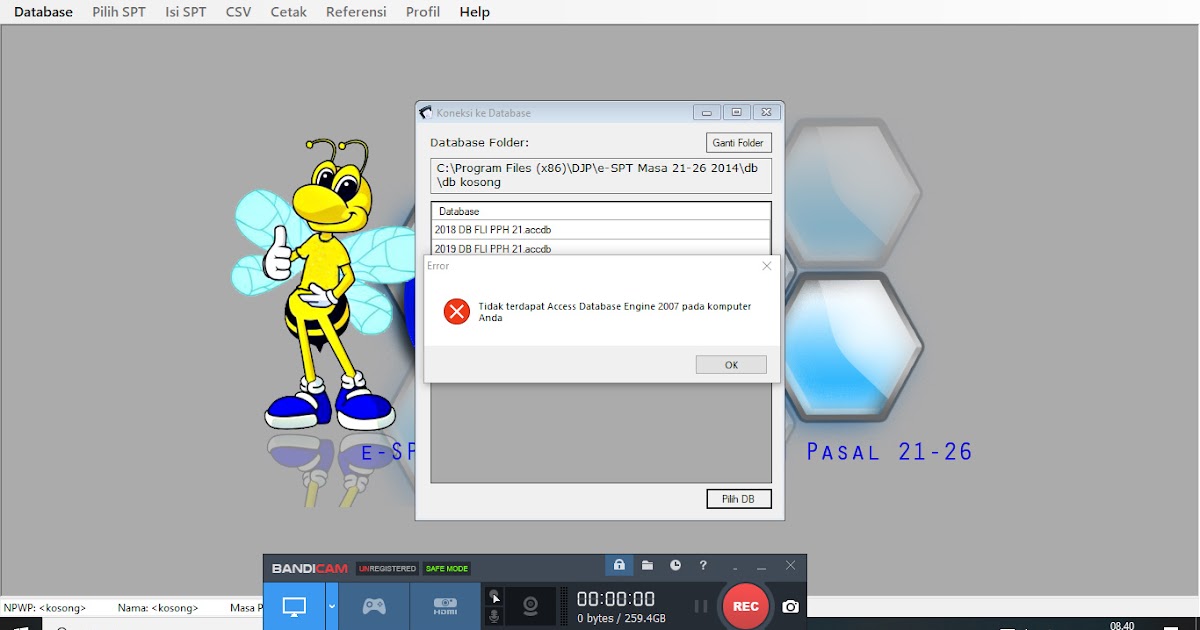
Task: Maximize the Koneksi ke Database window
Action: tap(736, 113)
